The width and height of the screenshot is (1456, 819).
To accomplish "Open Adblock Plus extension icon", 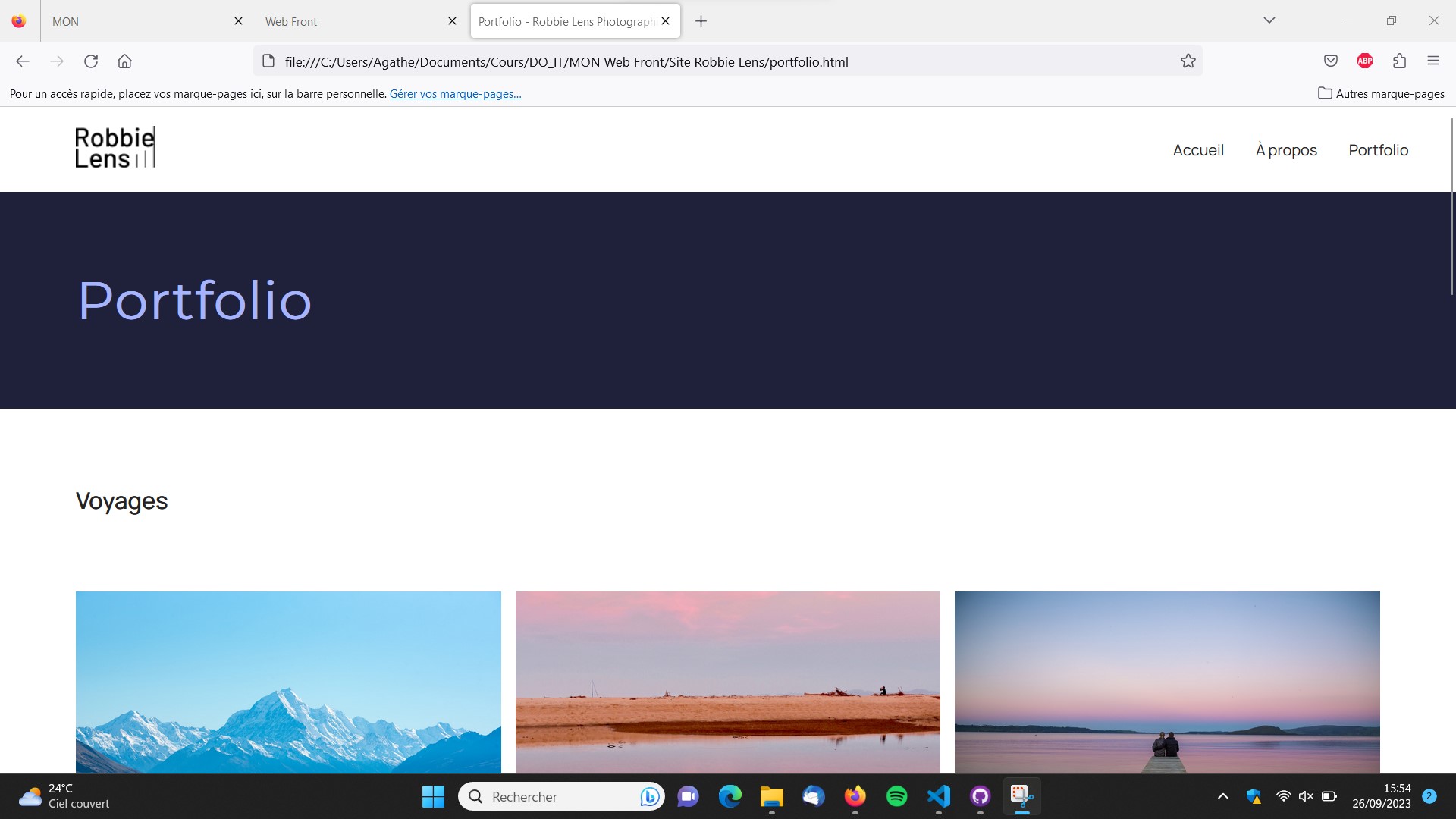I will click(x=1365, y=61).
